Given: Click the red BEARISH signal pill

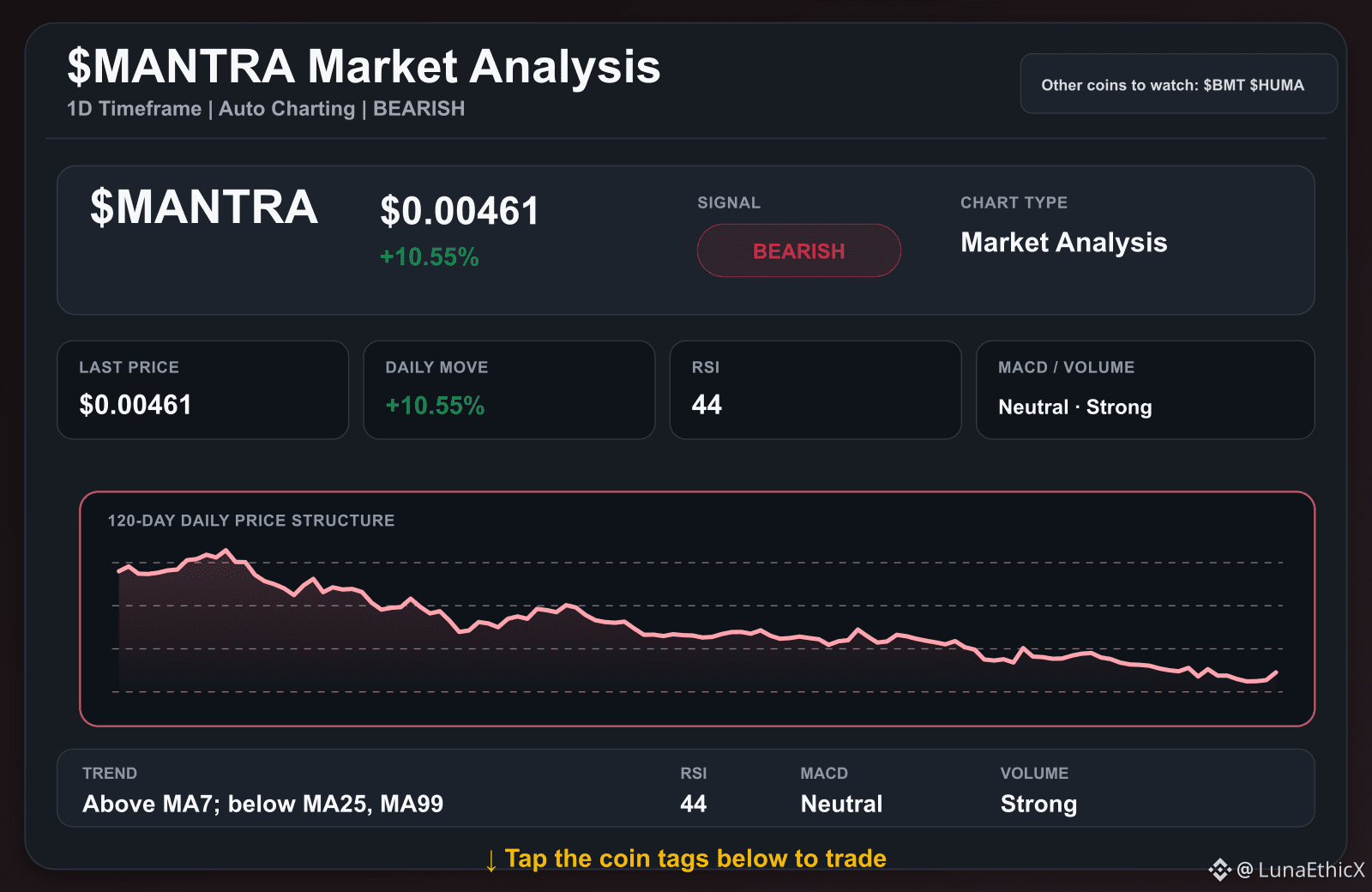Looking at the screenshot, I should pyautogui.click(x=798, y=250).
